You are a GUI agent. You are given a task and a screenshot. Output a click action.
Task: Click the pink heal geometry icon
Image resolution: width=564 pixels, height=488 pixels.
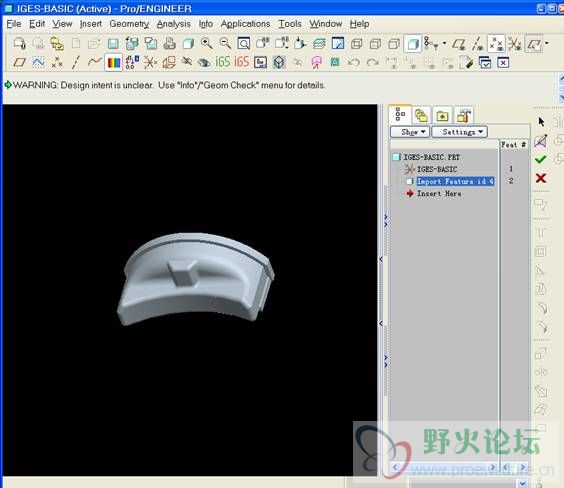point(317,63)
